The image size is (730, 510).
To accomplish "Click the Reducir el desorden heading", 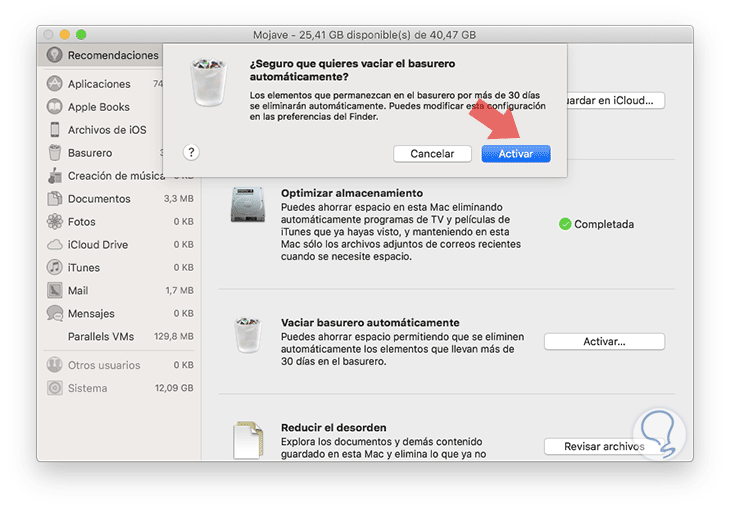I will click(333, 427).
